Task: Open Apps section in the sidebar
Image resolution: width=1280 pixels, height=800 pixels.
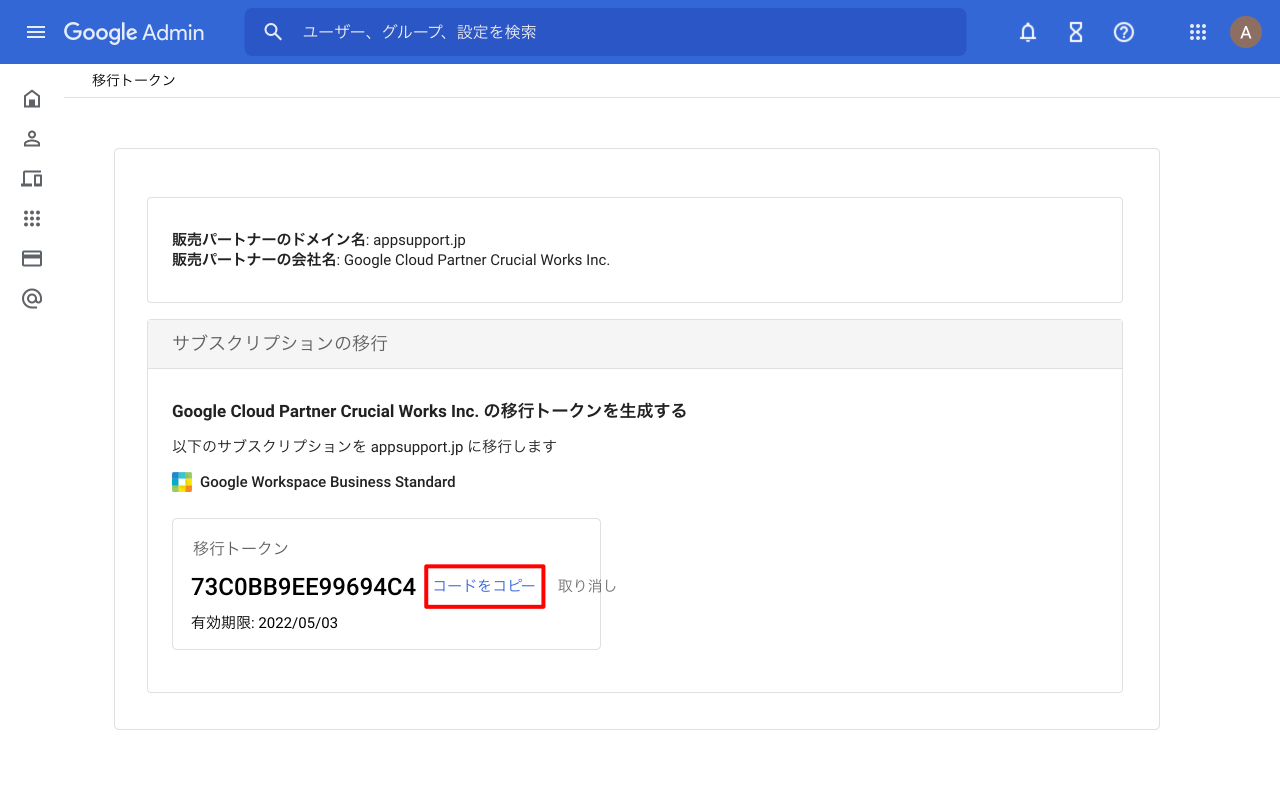Action: (32, 219)
